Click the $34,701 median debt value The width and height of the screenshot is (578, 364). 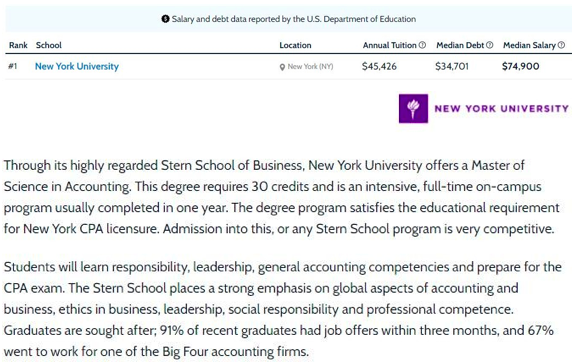point(452,66)
